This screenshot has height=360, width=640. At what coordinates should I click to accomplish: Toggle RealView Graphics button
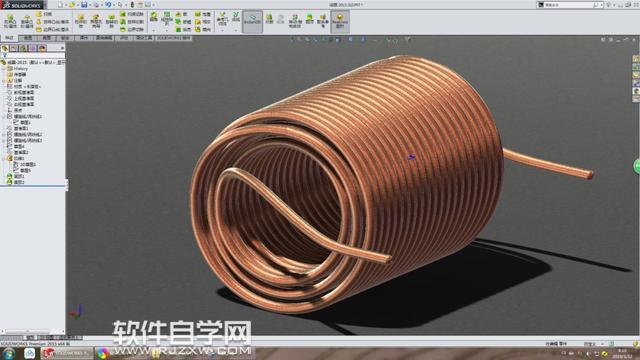click(340, 21)
